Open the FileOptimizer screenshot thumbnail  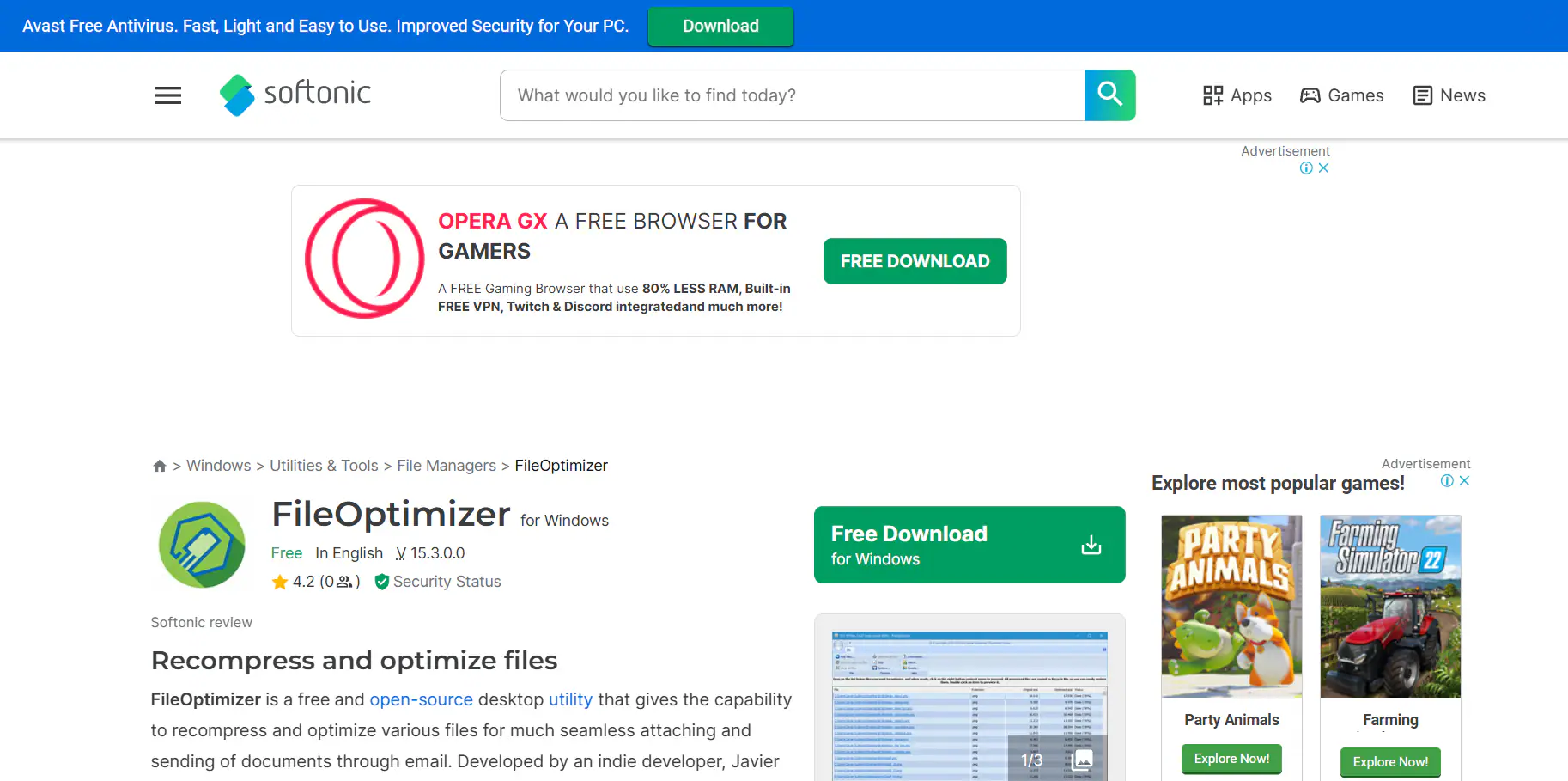point(969,705)
